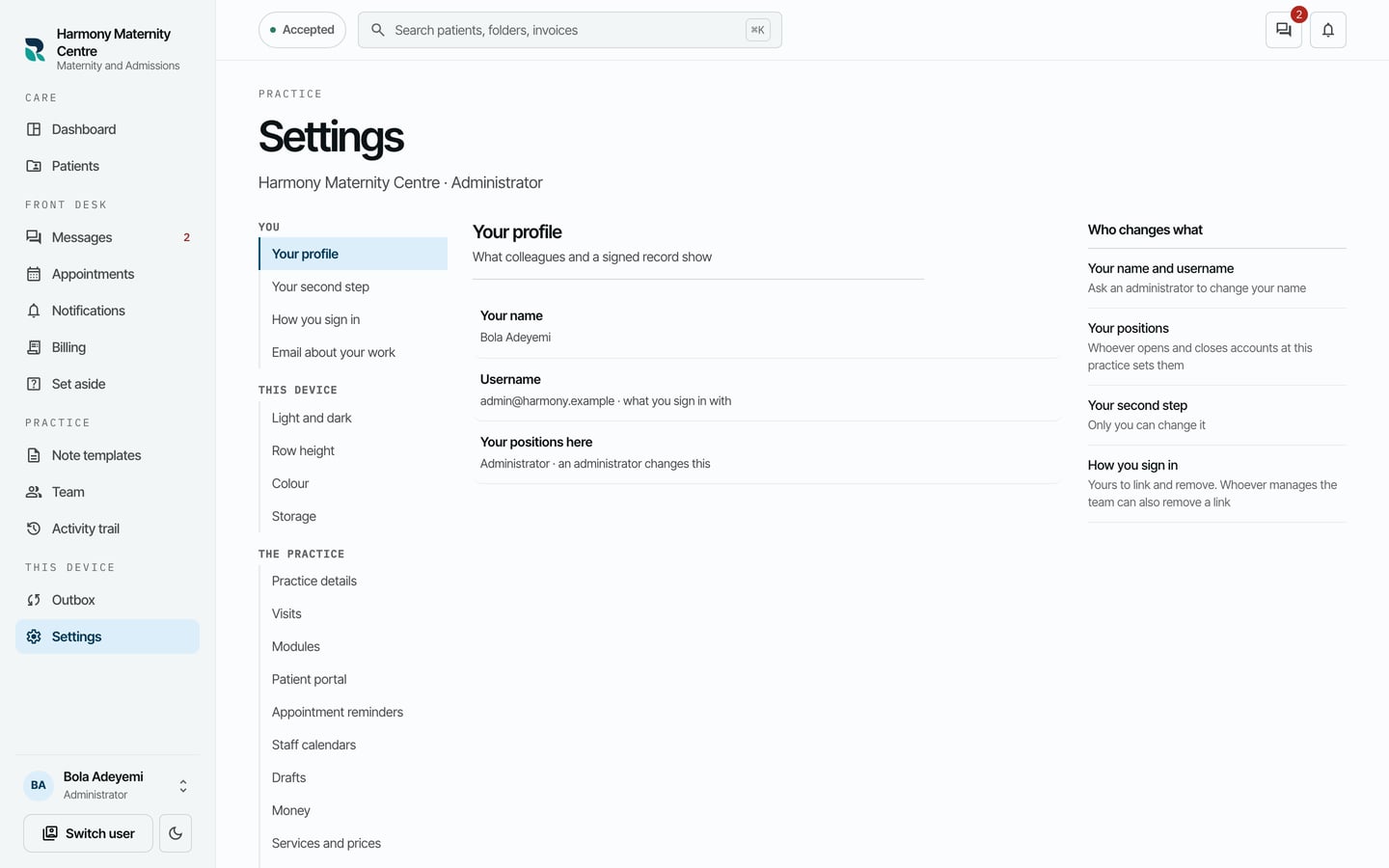The width and height of the screenshot is (1389, 868).
Task: Click the Appointments calendar icon
Action: coord(34,274)
